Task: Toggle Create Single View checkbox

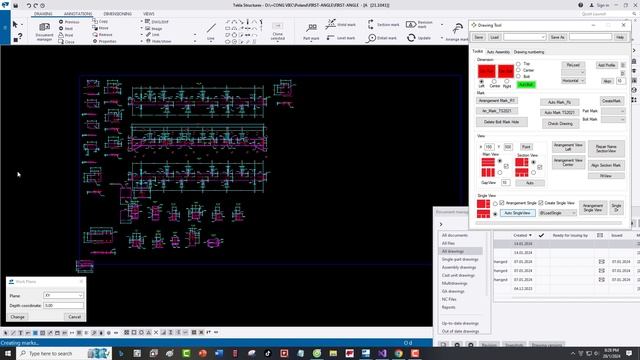Action: [541, 203]
